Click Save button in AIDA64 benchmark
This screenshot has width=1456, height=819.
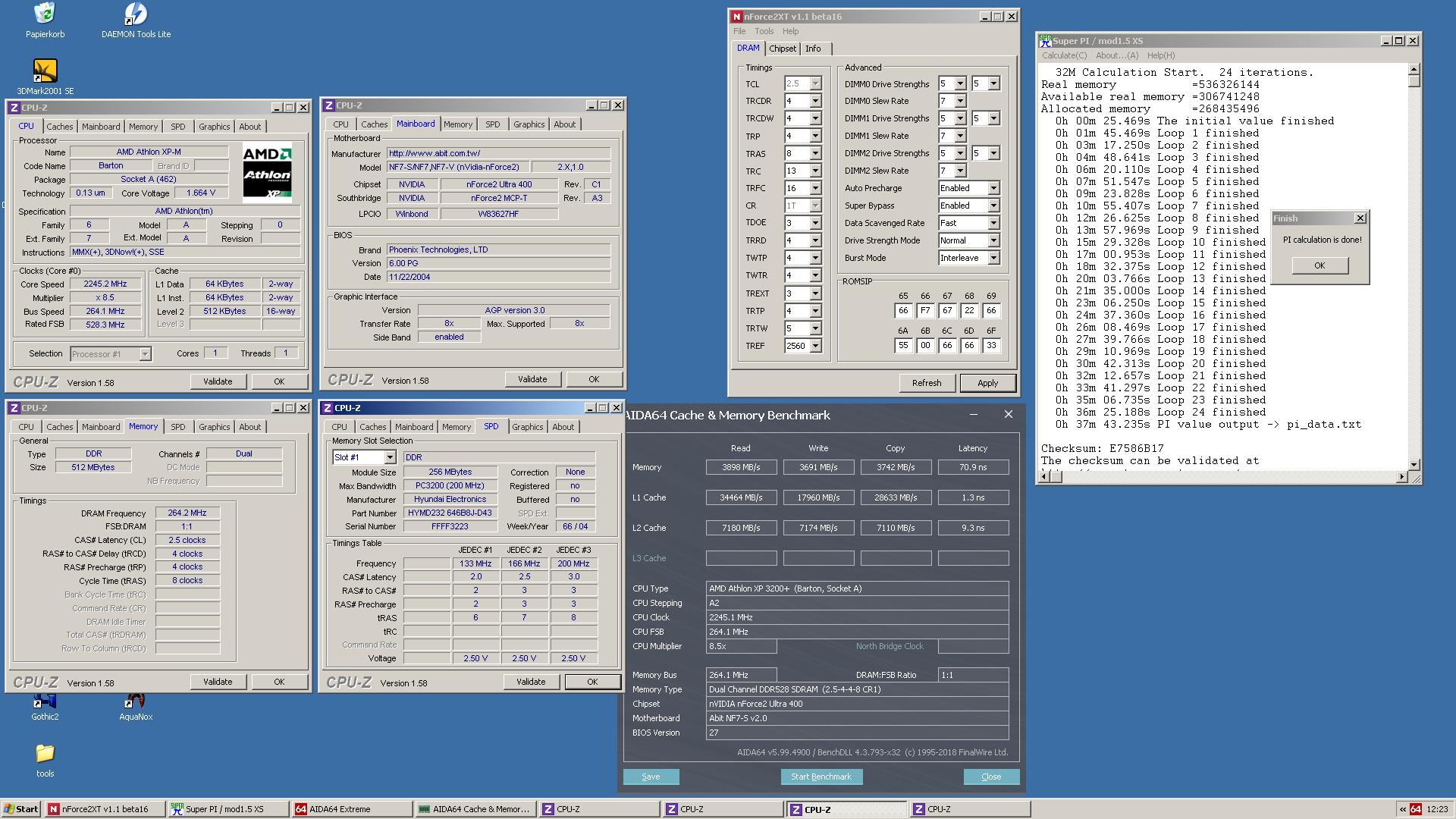(x=651, y=777)
